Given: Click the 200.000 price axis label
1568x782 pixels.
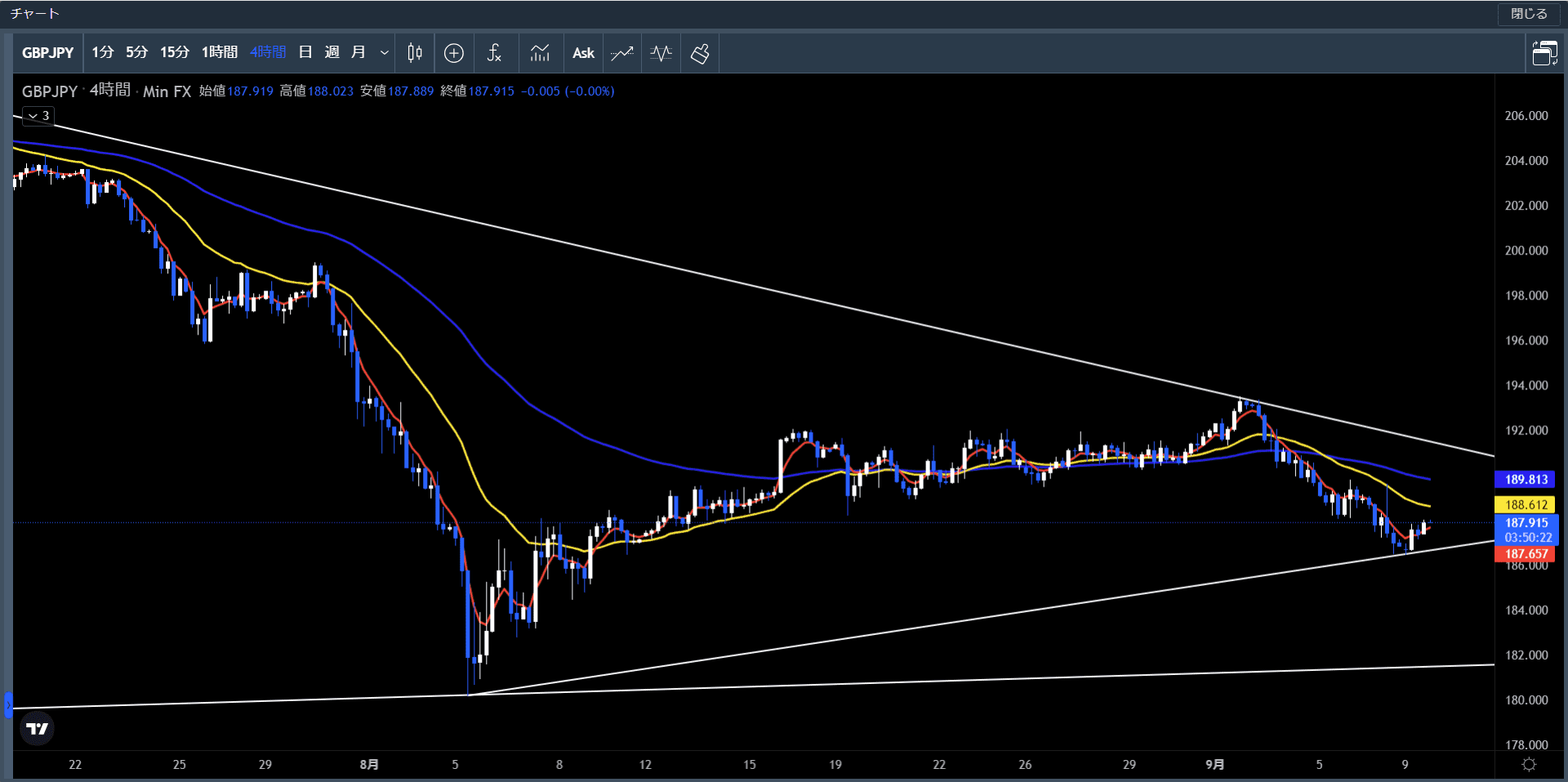Looking at the screenshot, I should pyautogui.click(x=1526, y=251).
